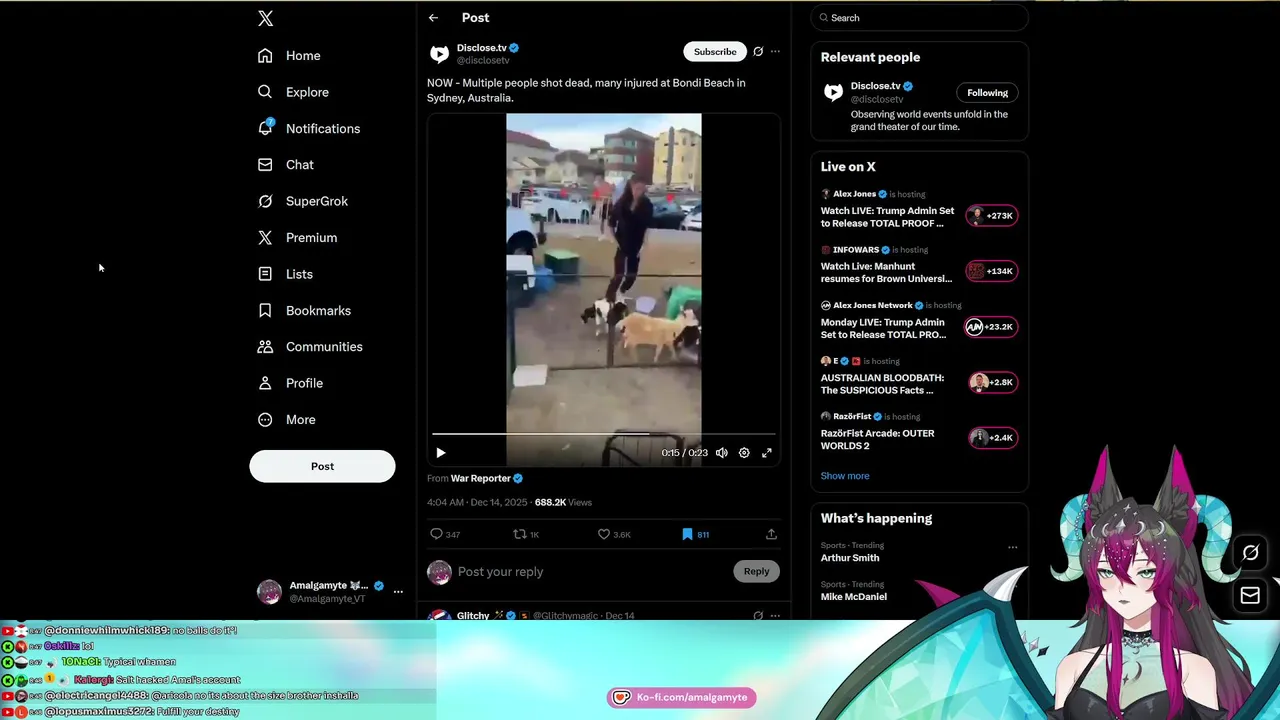Open the floating messages envelope button
The height and width of the screenshot is (720, 1280).
(1250, 596)
